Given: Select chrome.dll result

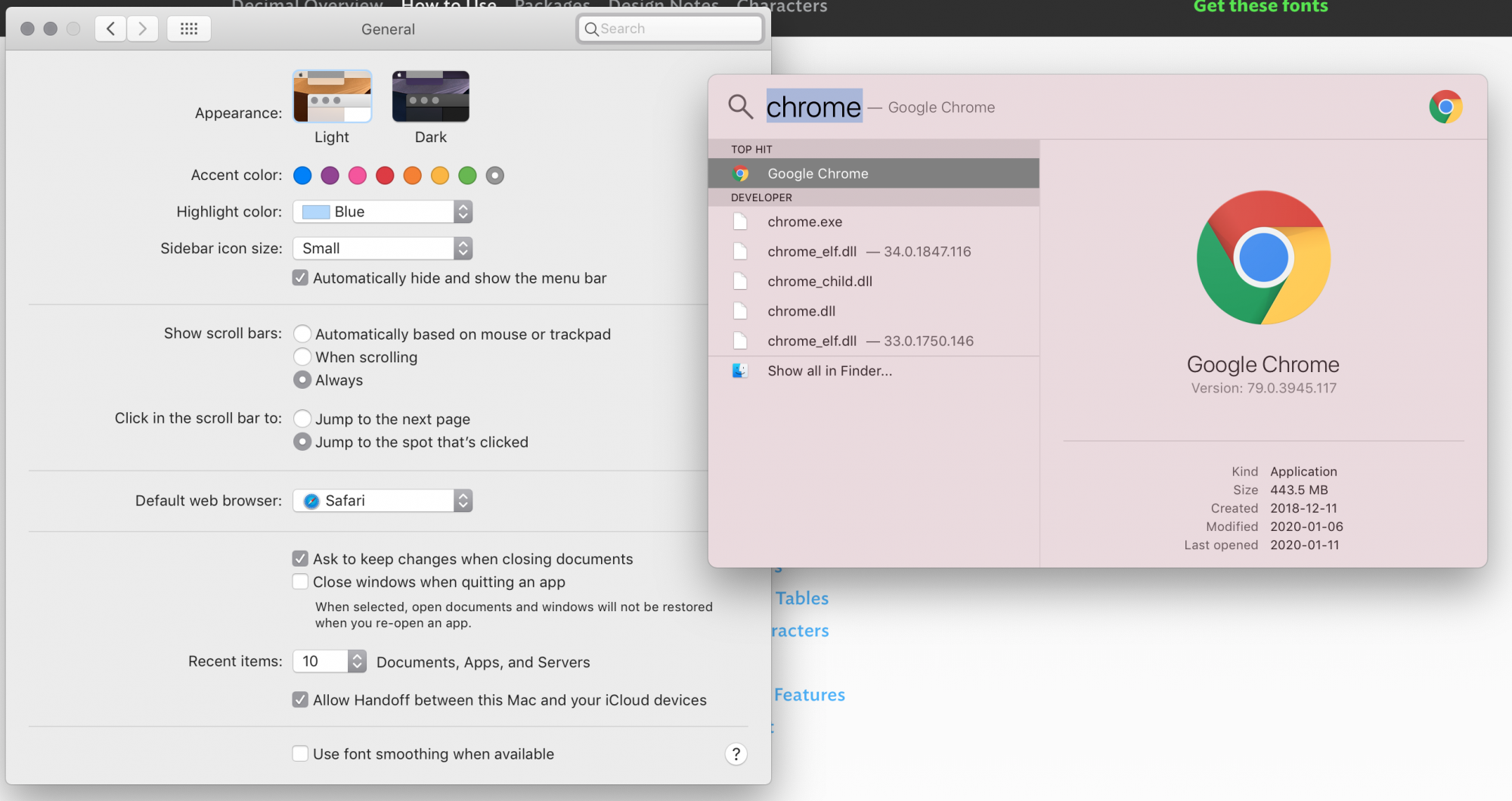Looking at the screenshot, I should point(873,311).
